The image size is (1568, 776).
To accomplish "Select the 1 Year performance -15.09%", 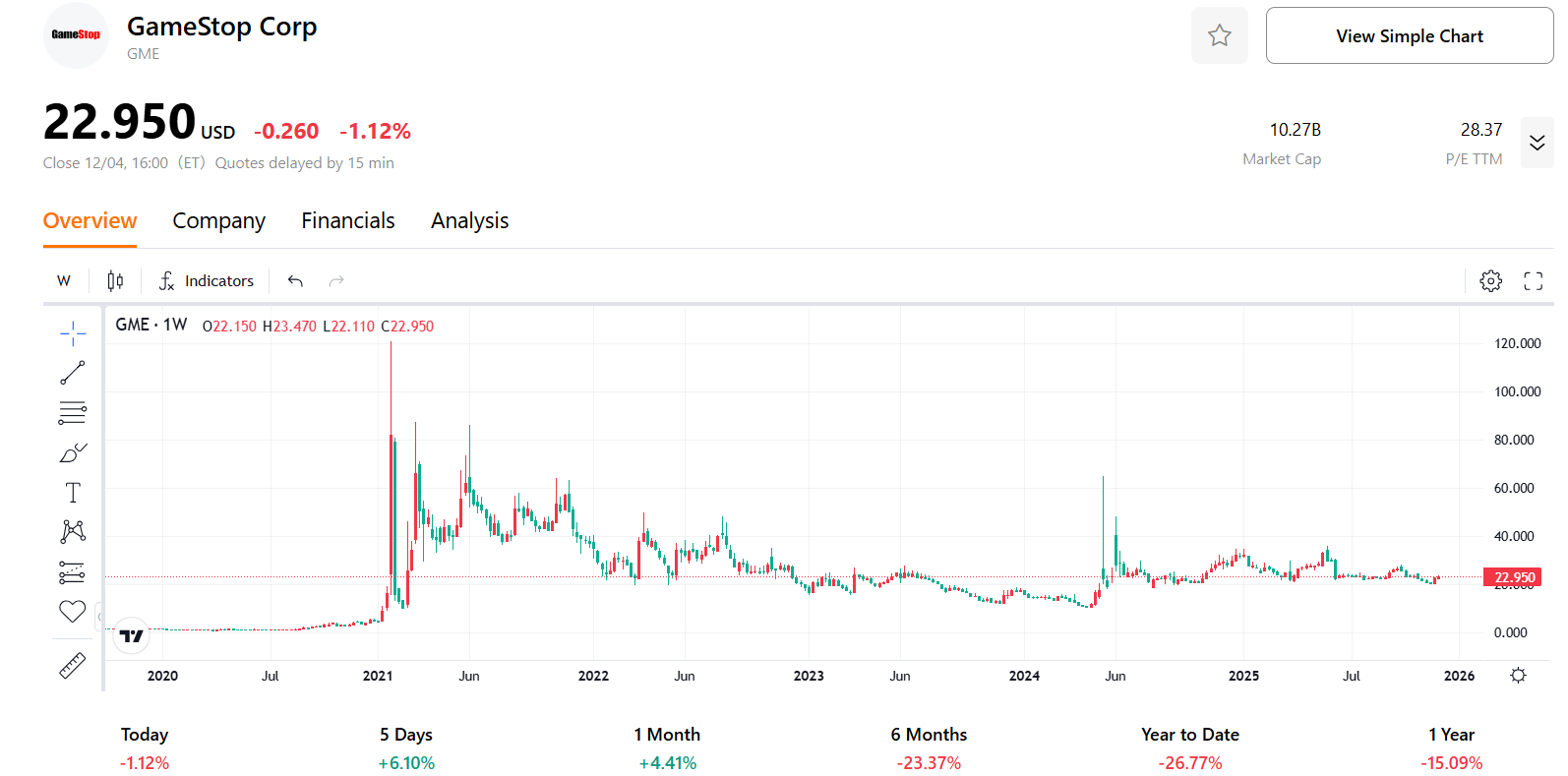I will pyautogui.click(x=1451, y=763).
